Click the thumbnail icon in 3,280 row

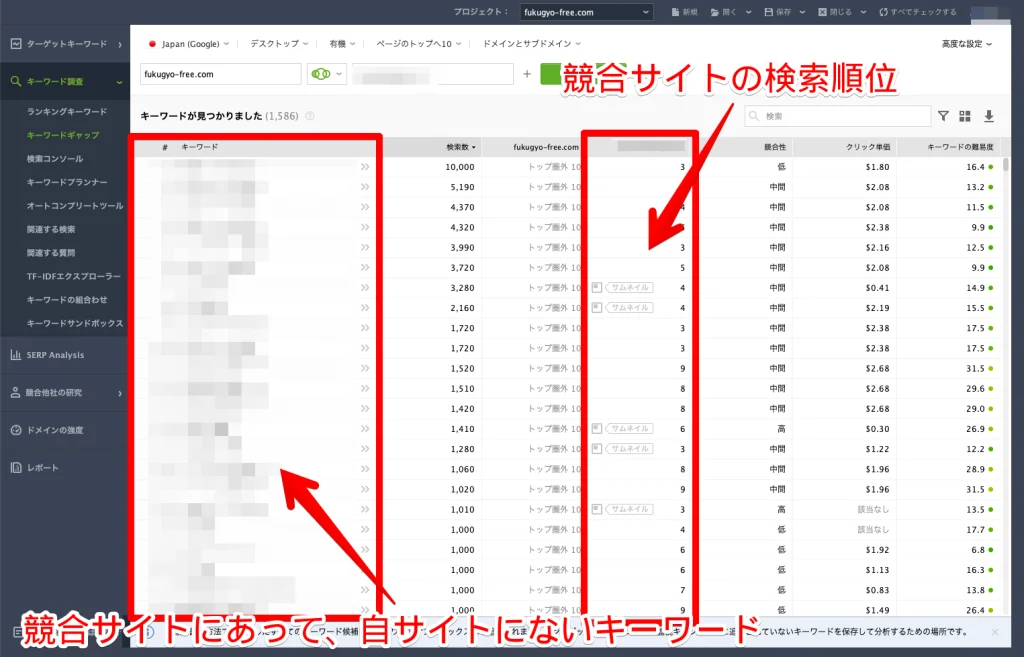pyautogui.click(x=596, y=287)
